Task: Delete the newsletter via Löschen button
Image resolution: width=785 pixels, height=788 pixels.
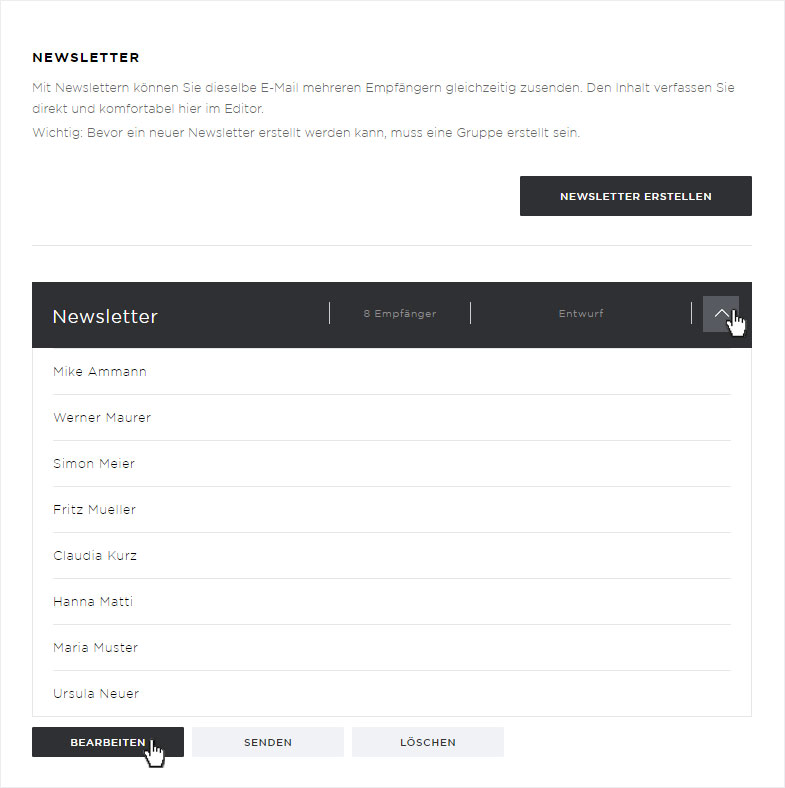Action: (x=428, y=742)
